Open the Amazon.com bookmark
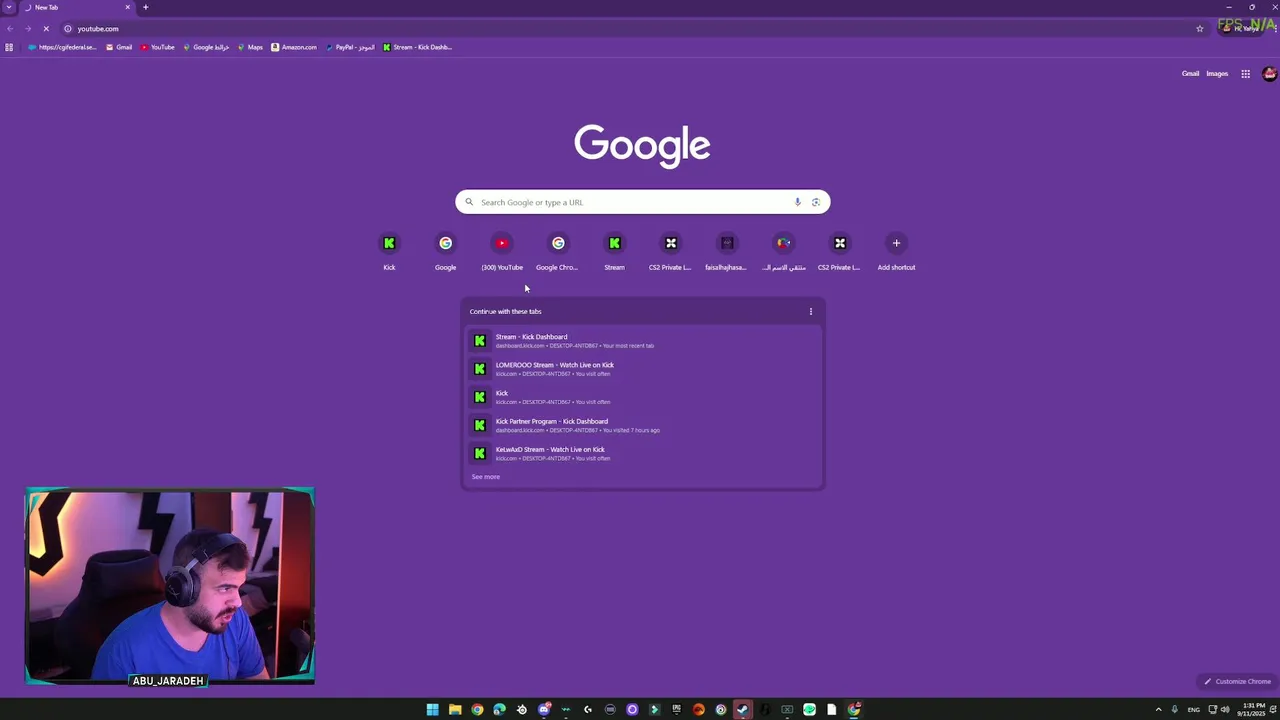The height and width of the screenshot is (720, 1280). (x=294, y=47)
